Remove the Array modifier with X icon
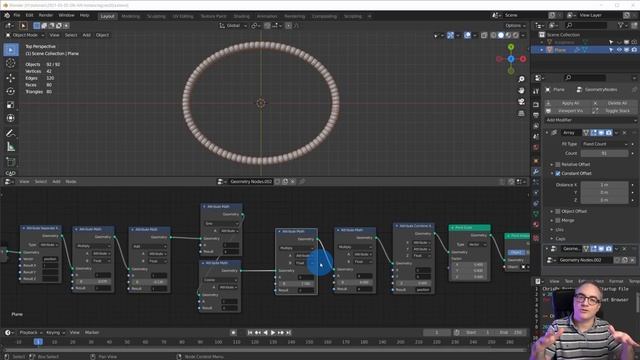The image size is (640, 360). (624, 133)
